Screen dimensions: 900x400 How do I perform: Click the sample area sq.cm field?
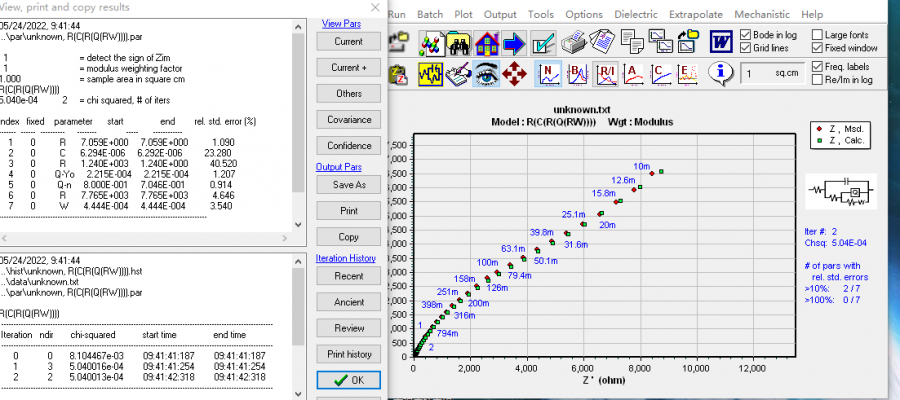(x=771, y=74)
